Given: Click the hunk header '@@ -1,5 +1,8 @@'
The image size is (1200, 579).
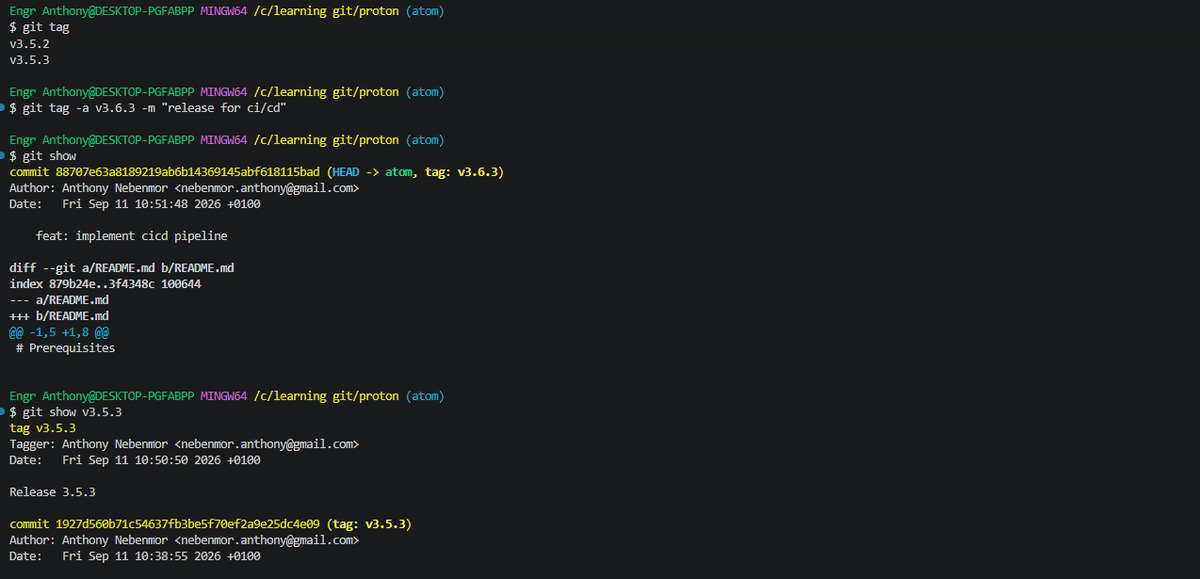Looking at the screenshot, I should tap(59, 332).
